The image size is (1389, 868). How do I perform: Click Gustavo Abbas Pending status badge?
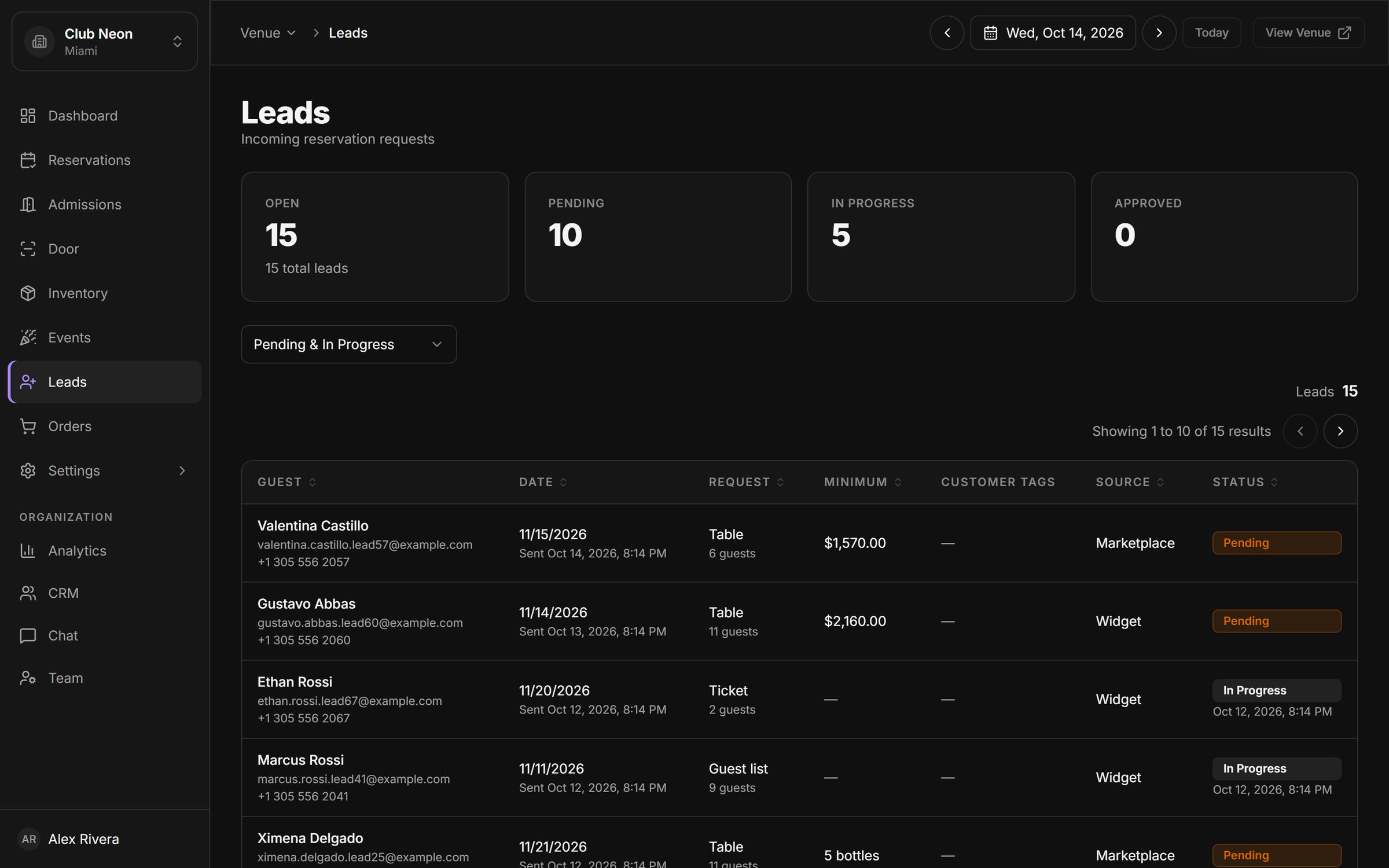pyautogui.click(x=1277, y=621)
